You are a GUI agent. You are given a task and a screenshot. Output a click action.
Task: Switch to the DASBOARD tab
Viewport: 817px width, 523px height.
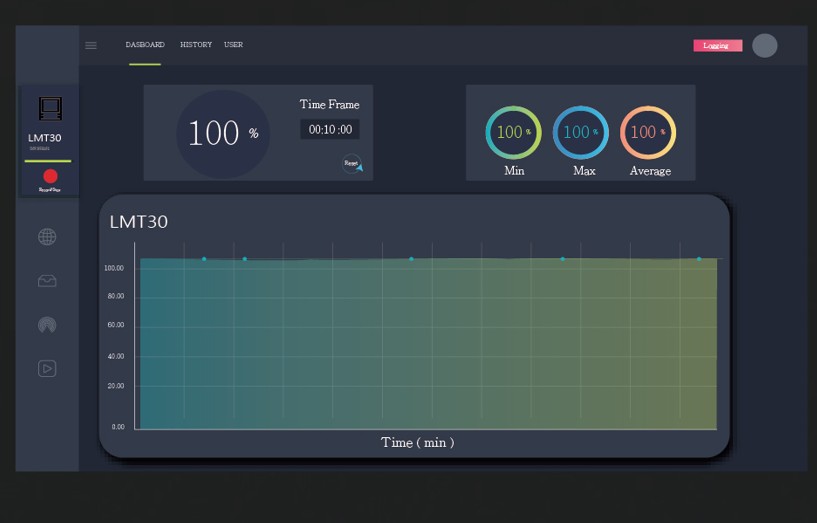(x=145, y=45)
